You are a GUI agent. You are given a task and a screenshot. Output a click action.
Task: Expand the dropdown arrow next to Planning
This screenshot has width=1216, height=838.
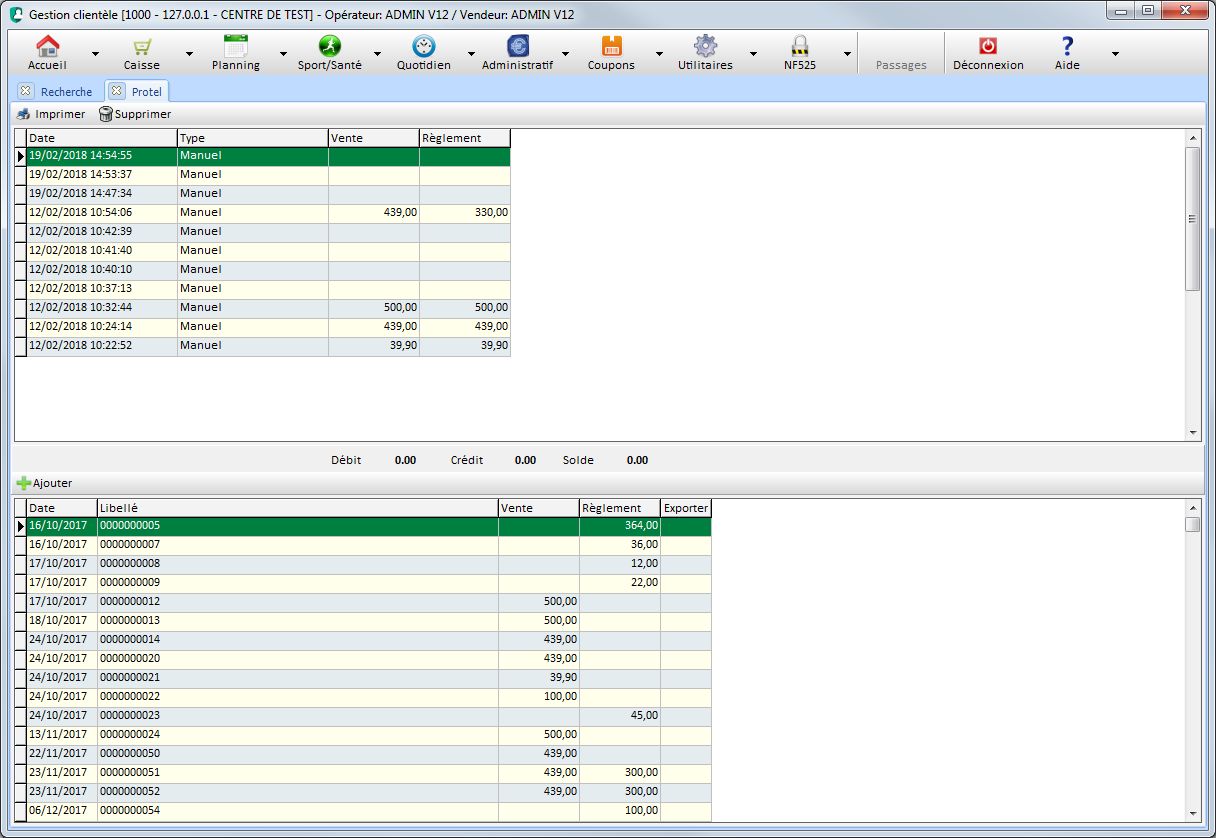pyautogui.click(x=283, y=54)
